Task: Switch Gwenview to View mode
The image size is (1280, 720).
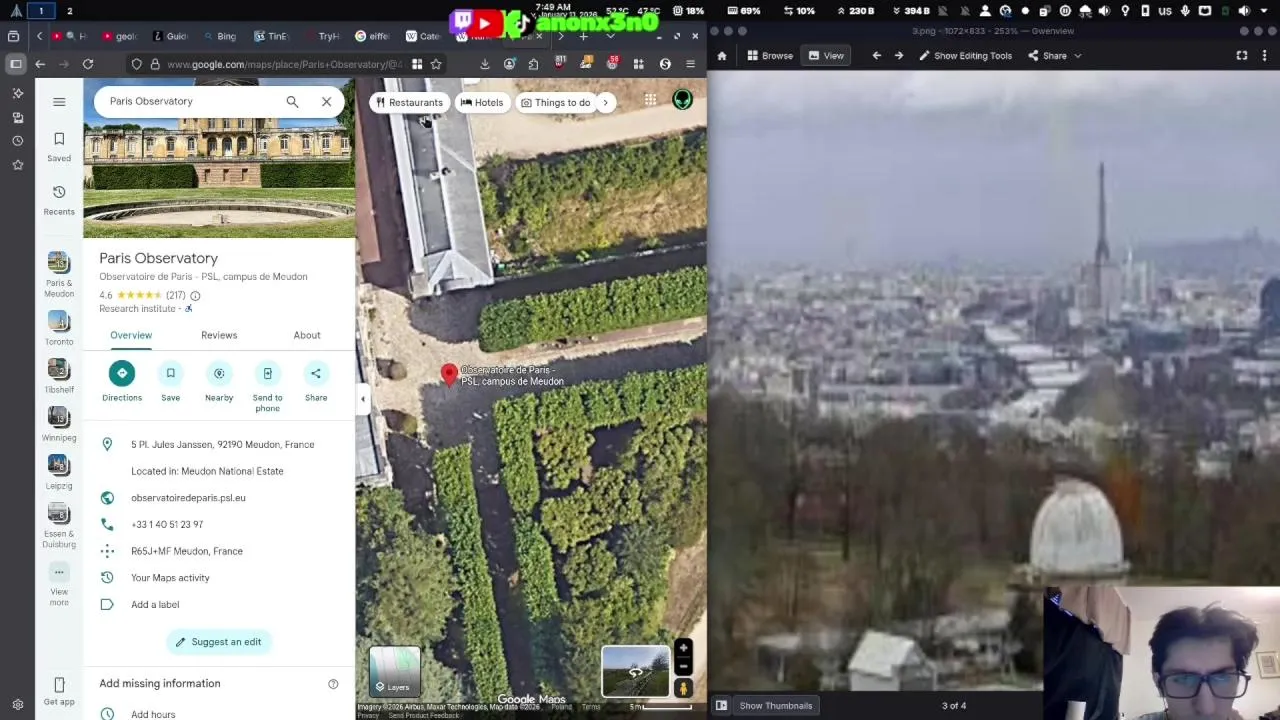Action: point(826,56)
